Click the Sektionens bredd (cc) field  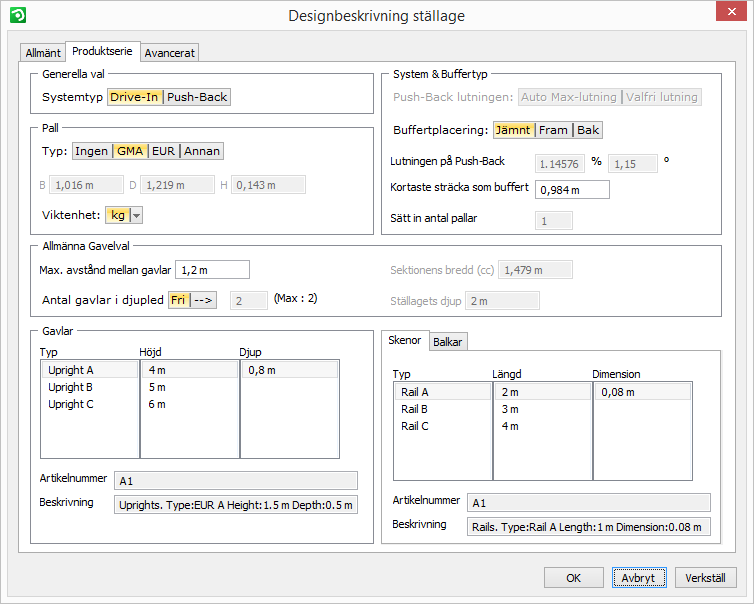(x=535, y=270)
